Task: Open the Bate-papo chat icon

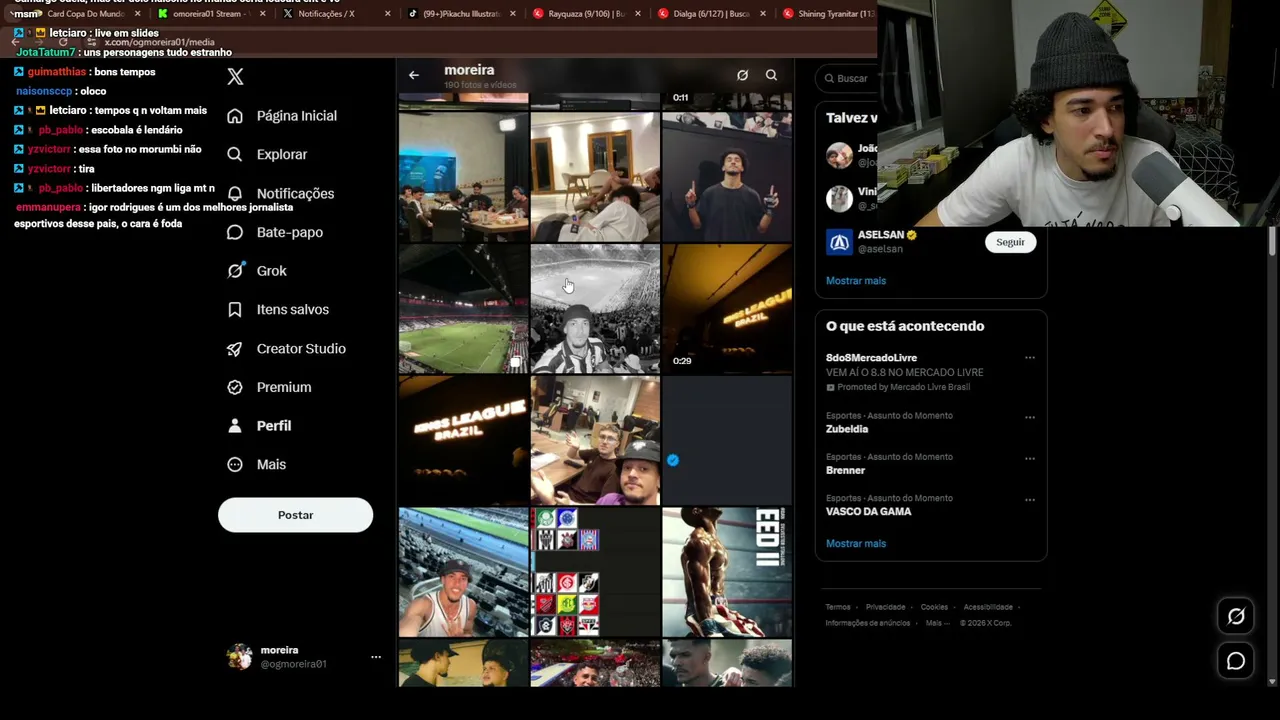Action: 235,232
